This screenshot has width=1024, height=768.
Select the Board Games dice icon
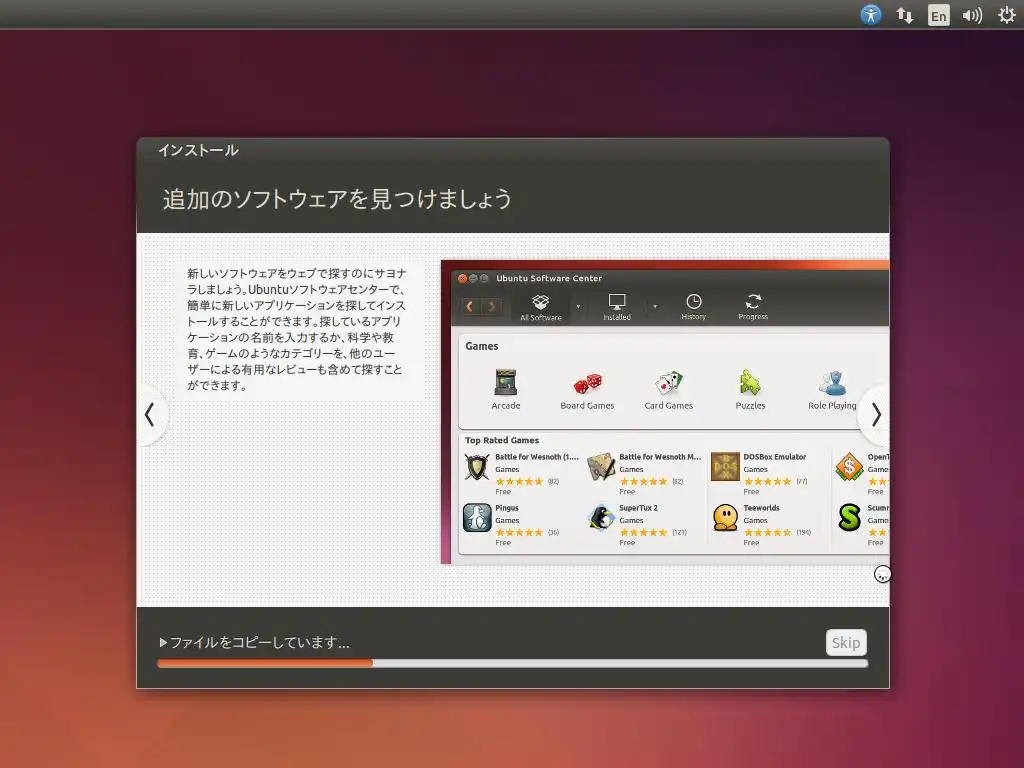tap(587, 383)
